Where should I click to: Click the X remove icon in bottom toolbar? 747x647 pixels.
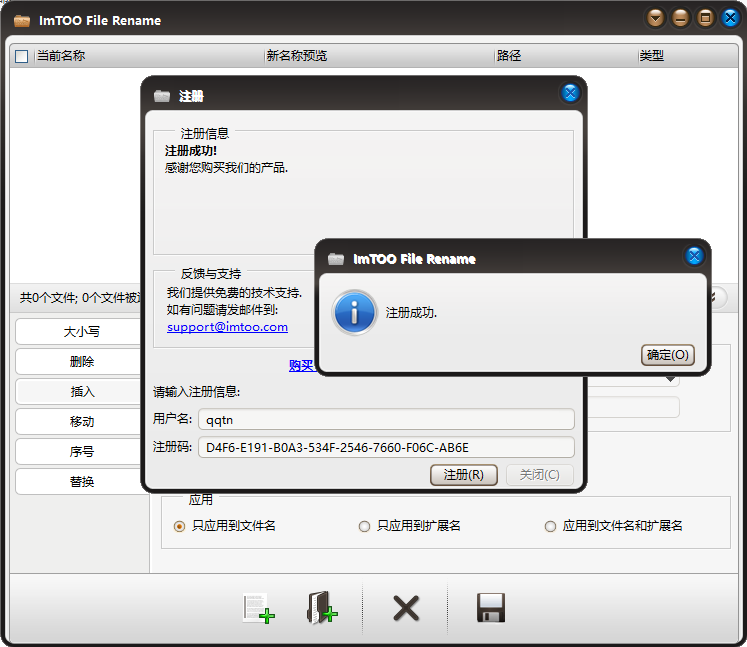pos(405,608)
